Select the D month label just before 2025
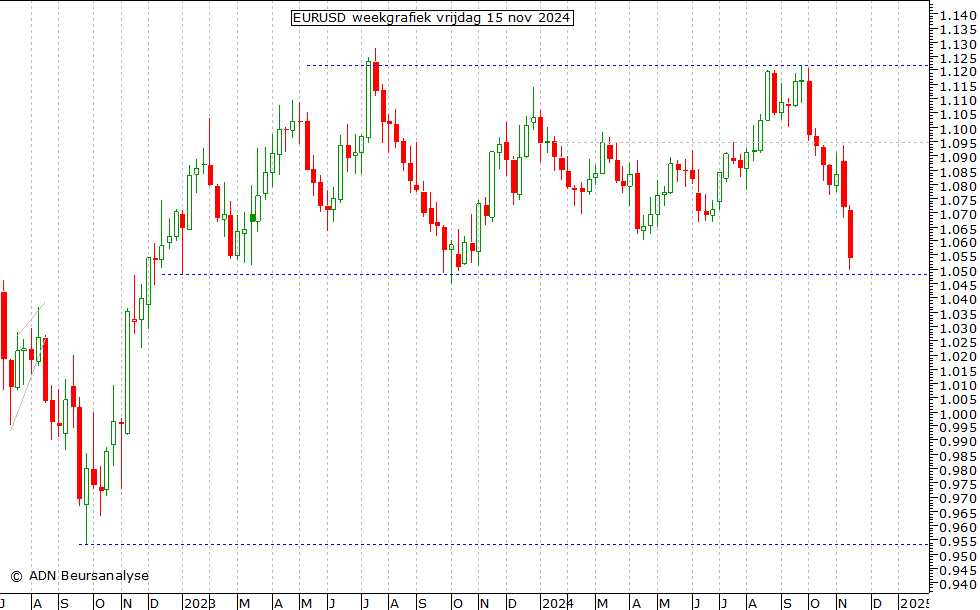 click(876, 603)
